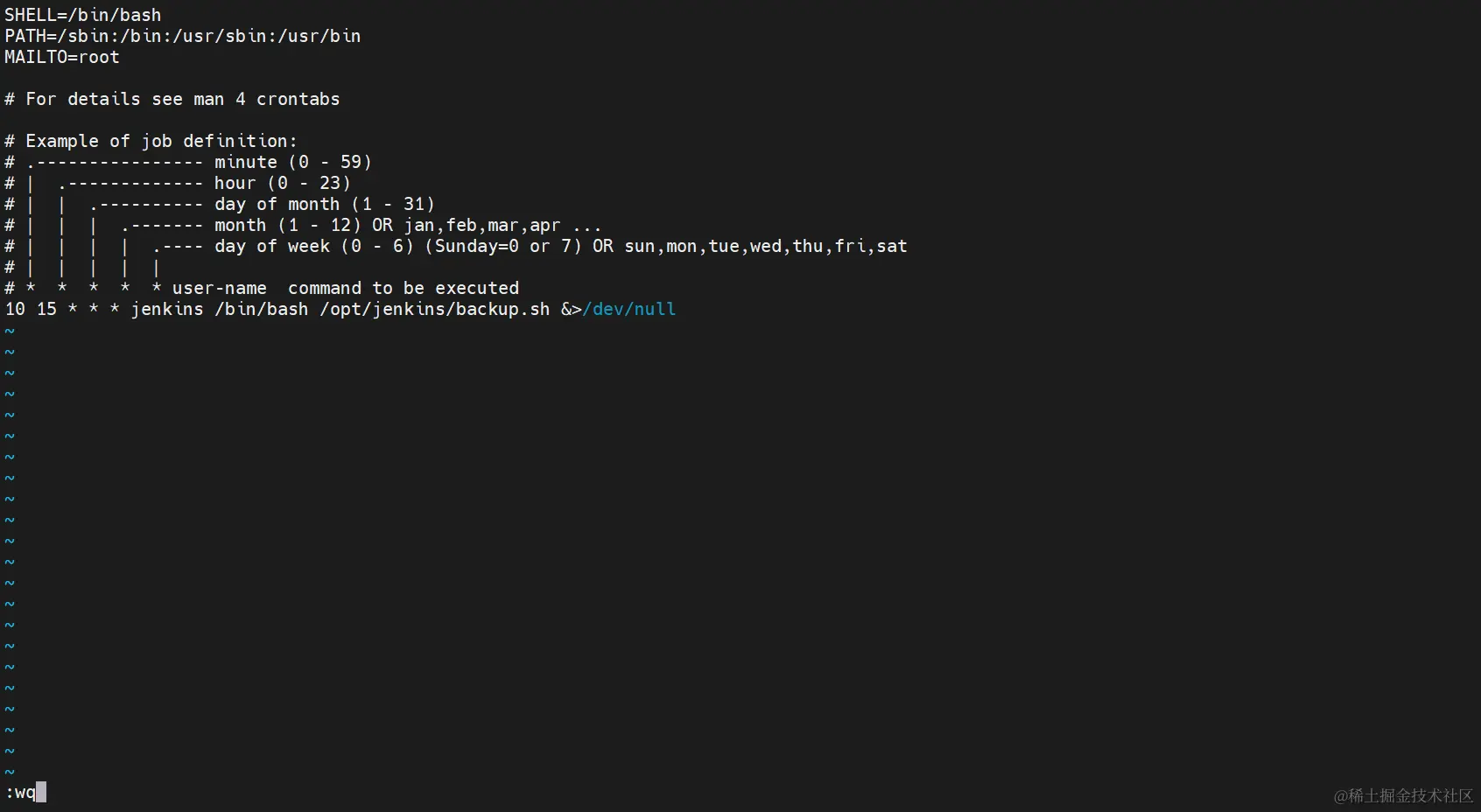Place cursor on PATH variable line
The image size is (1481, 812).
click(183, 36)
